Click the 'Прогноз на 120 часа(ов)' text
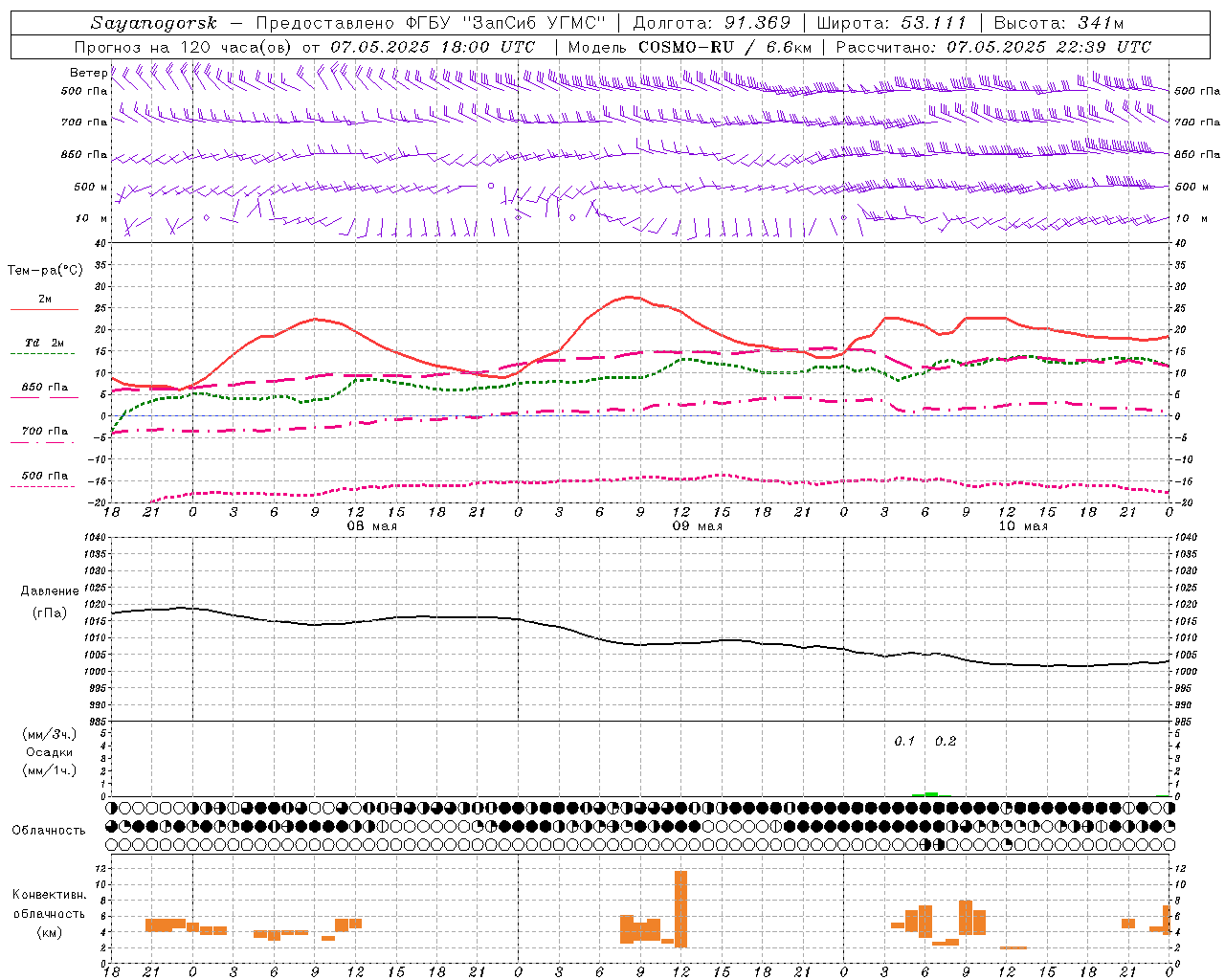 (185, 47)
